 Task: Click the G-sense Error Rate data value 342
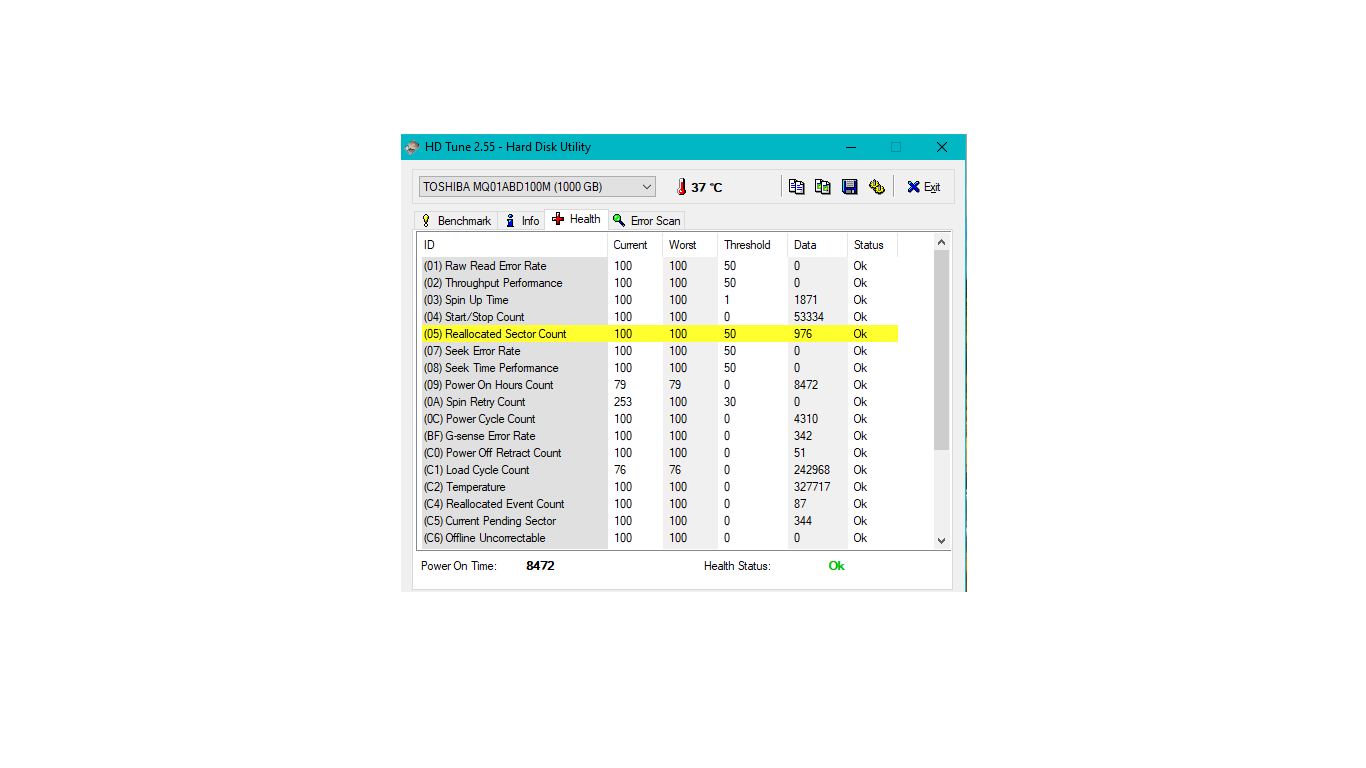pos(803,436)
